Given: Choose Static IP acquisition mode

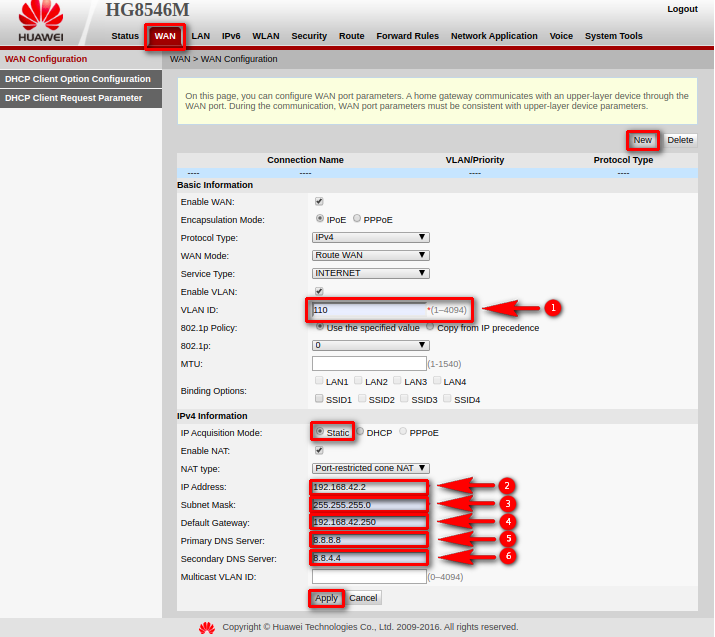Looking at the screenshot, I should pos(320,432).
